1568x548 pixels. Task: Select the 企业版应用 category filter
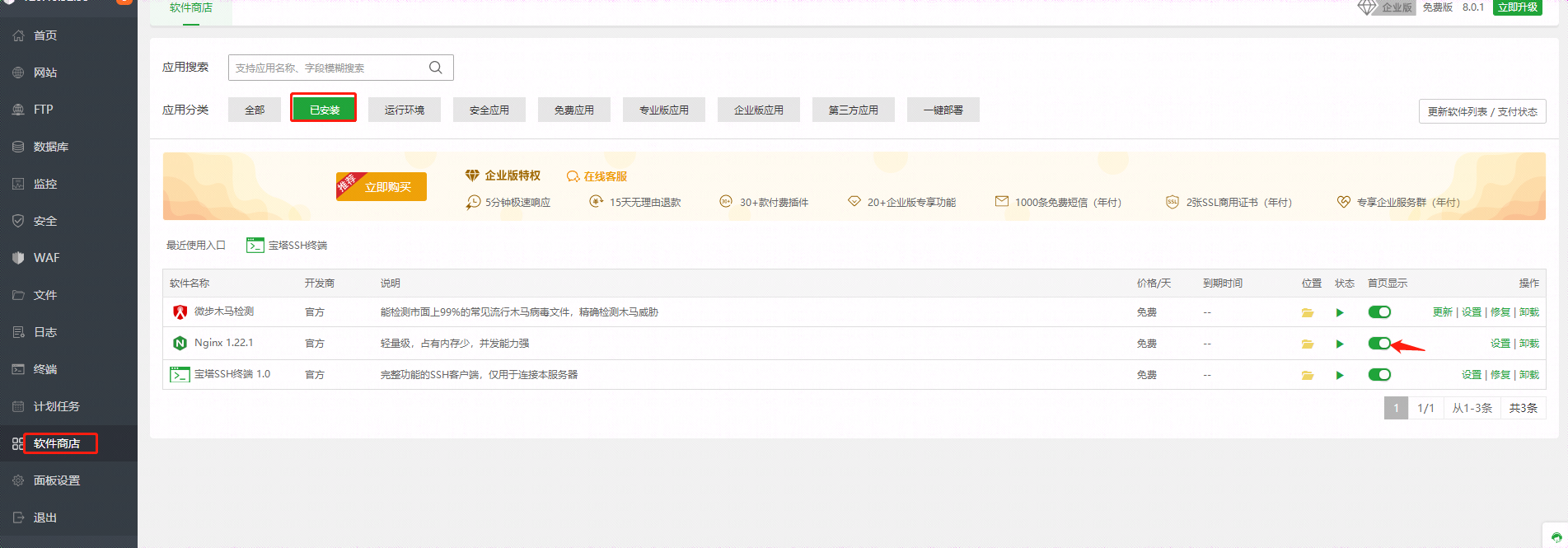click(759, 110)
